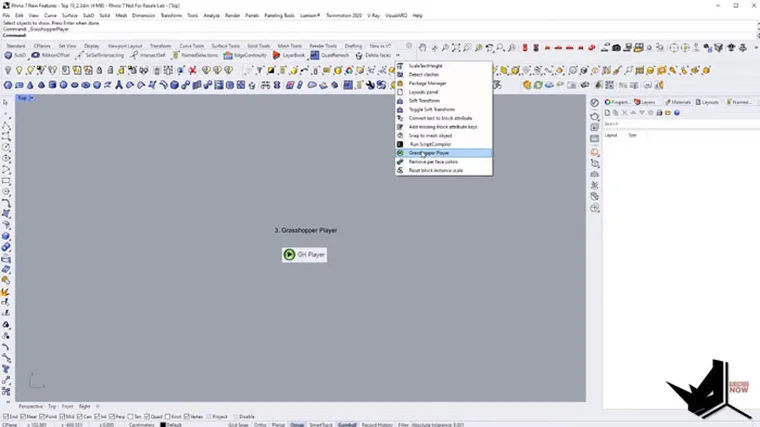Choose Package Manager in the popup menu
Viewport: 760px width, 427px height.
click(428, 83)
